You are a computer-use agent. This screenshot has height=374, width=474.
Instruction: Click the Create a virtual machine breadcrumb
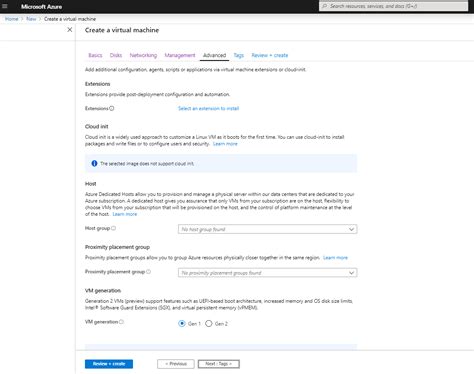pyautogui.click(x=70, y=19)
